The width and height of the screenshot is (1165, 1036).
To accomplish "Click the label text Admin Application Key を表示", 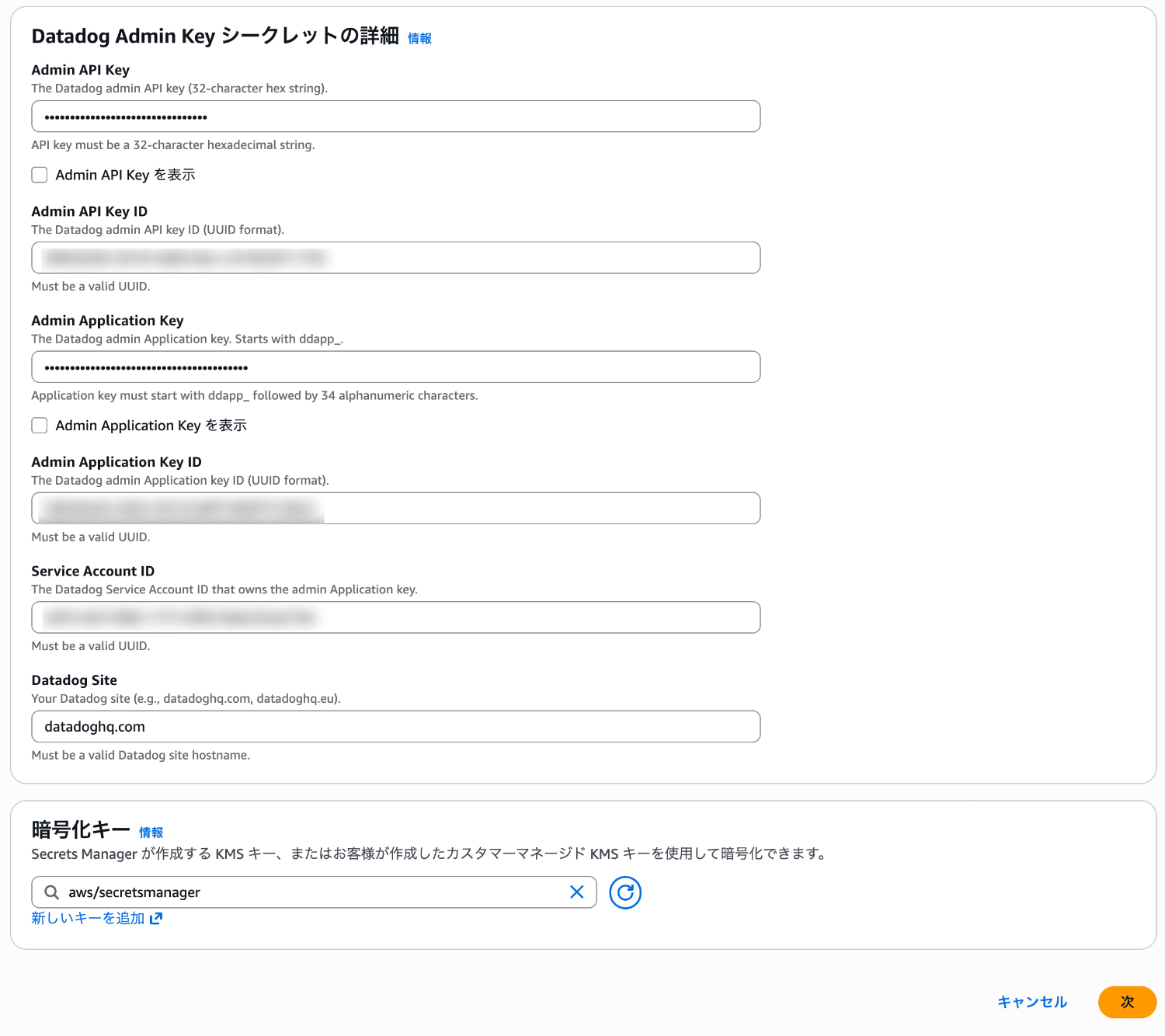I will coord(151,425).
